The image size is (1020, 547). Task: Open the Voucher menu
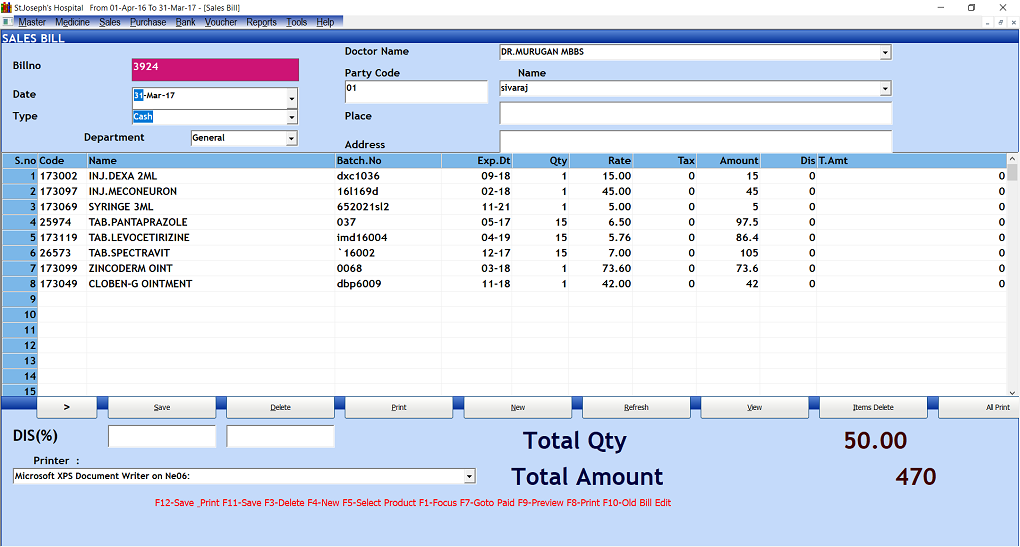pos(221,22)
